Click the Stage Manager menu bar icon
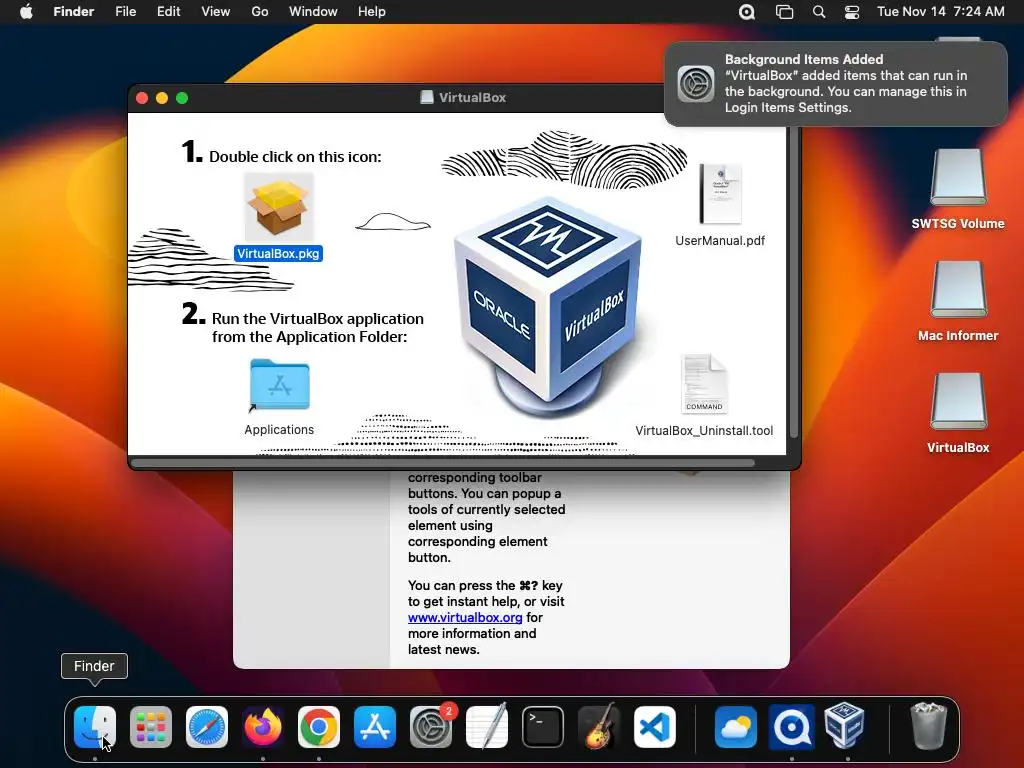This screenshot has width=1024, height=768. 784,12
